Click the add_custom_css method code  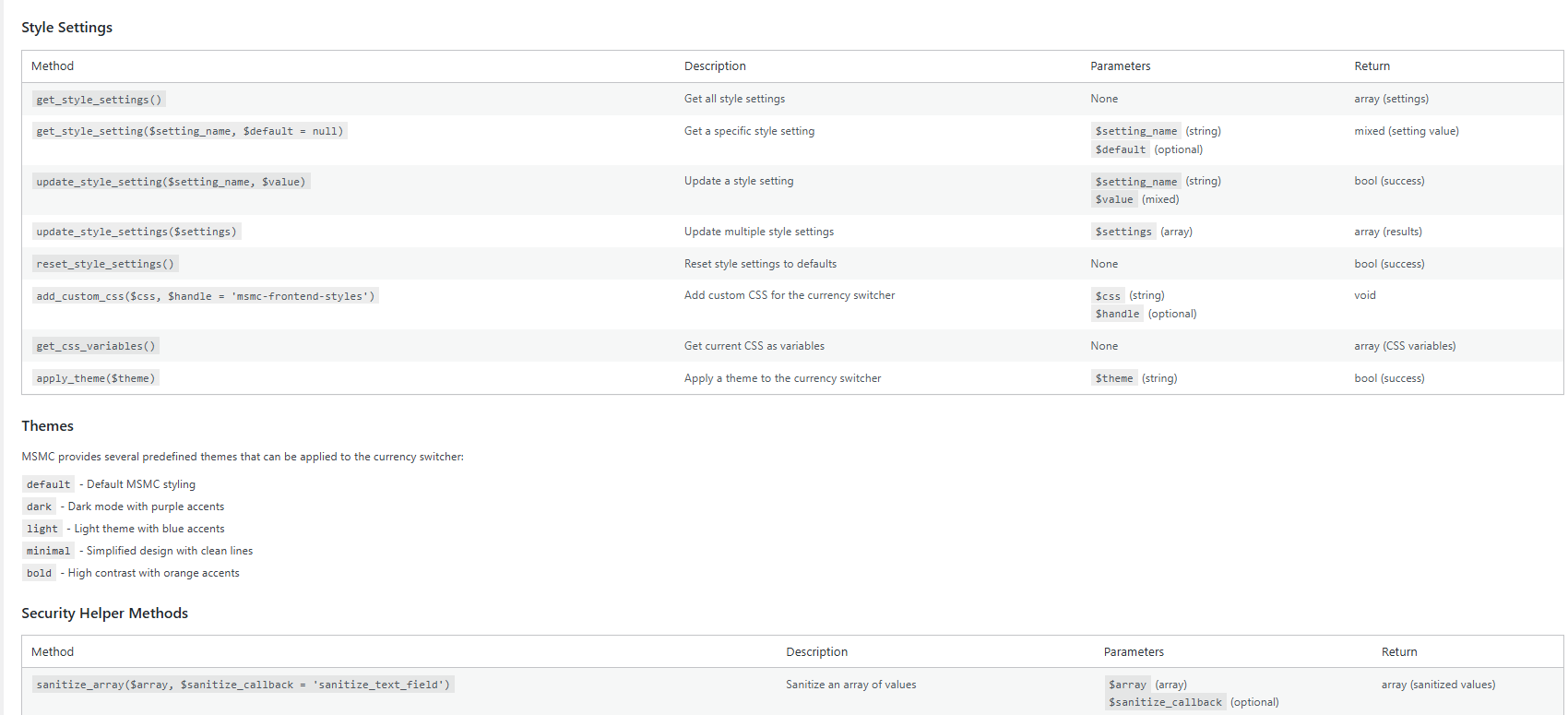[206, 296]
